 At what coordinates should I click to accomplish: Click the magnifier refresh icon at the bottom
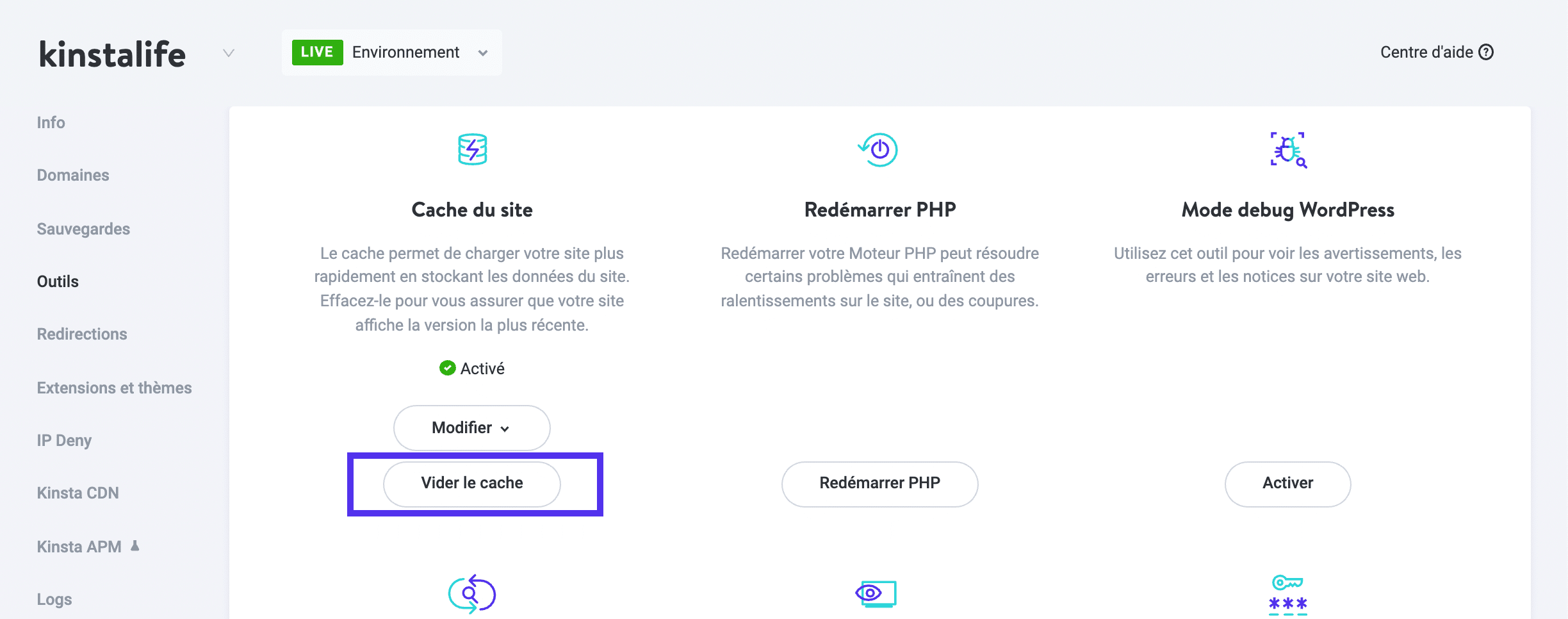coord(471,595)
